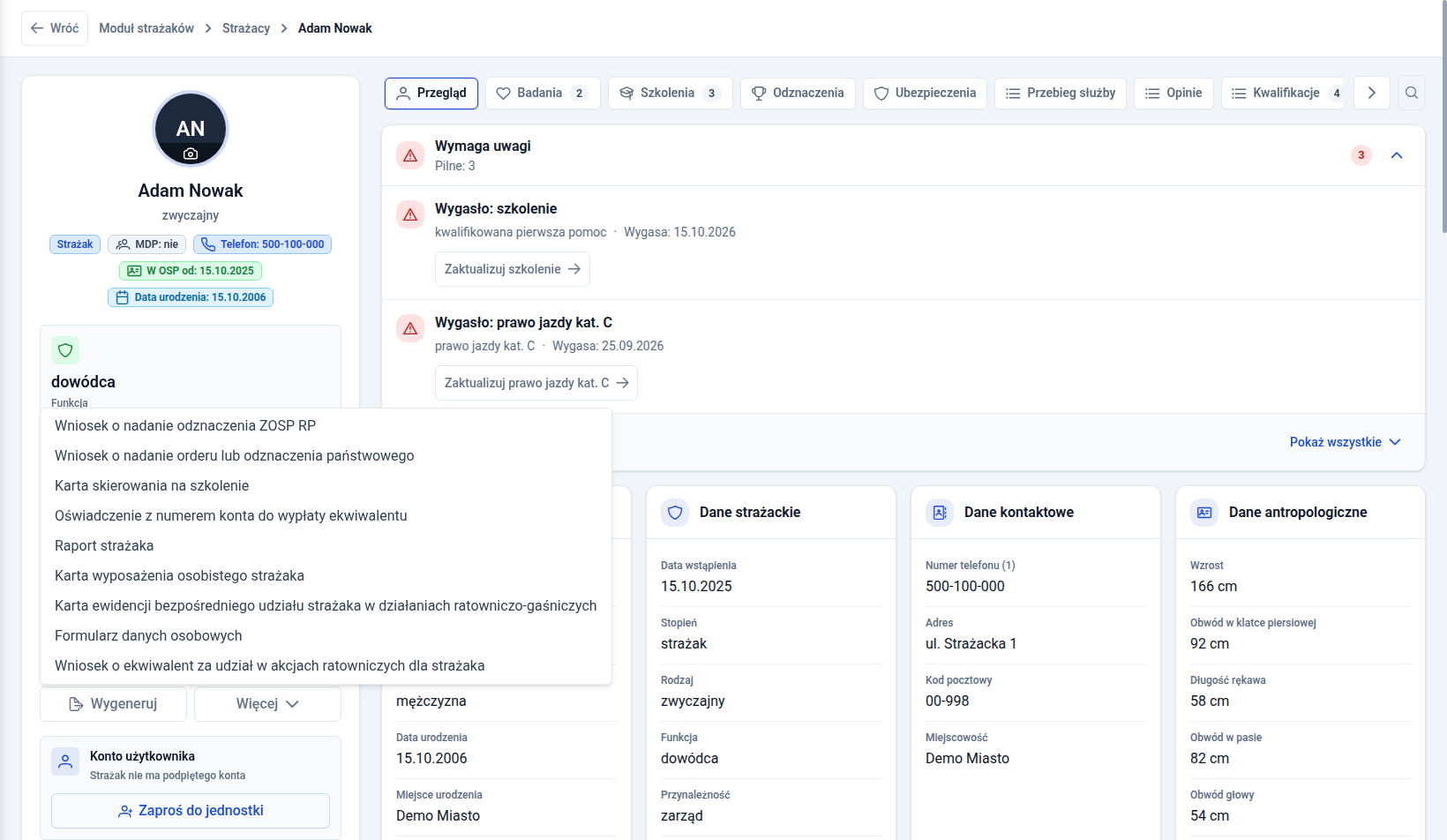Click the user icon in Konto użytkownika
This screenshot has width=1447, height=840.
tap(65, 761)
